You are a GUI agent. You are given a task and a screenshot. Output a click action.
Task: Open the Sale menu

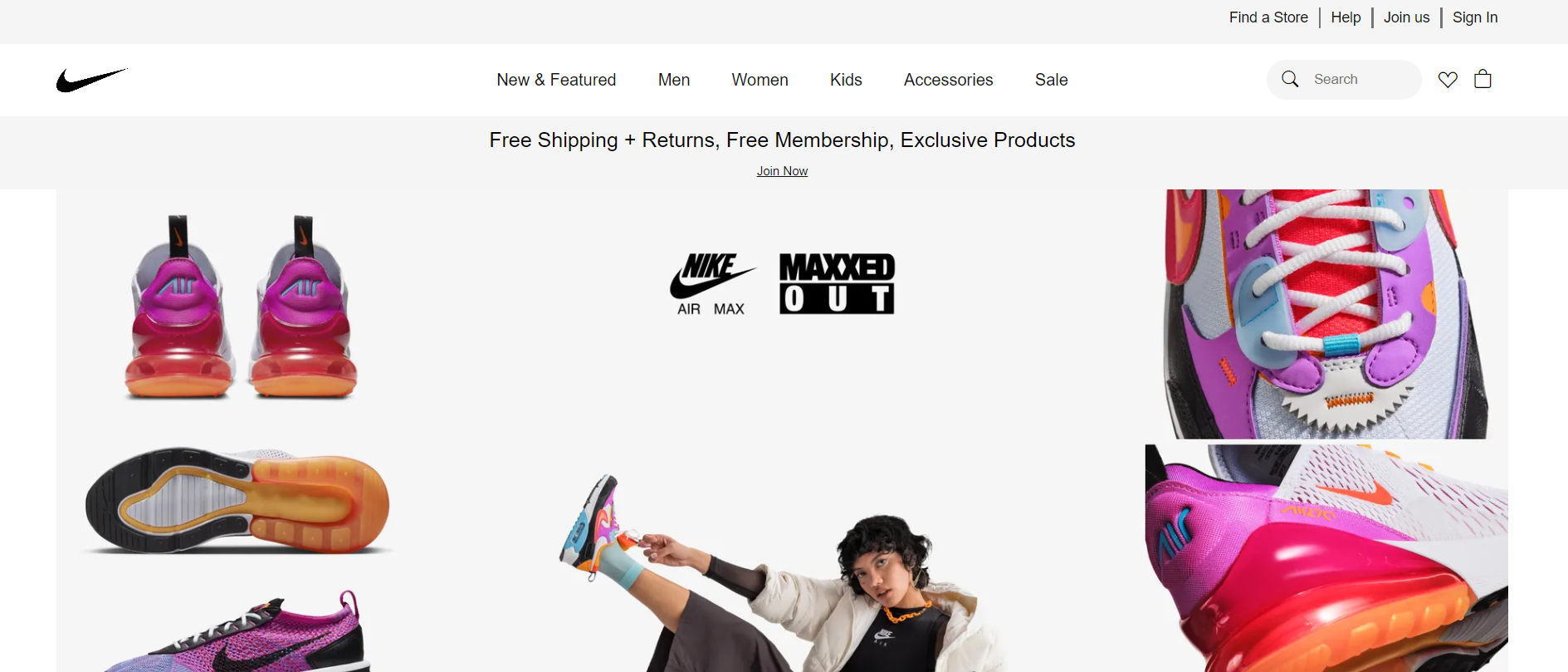tap(1051, 80)
